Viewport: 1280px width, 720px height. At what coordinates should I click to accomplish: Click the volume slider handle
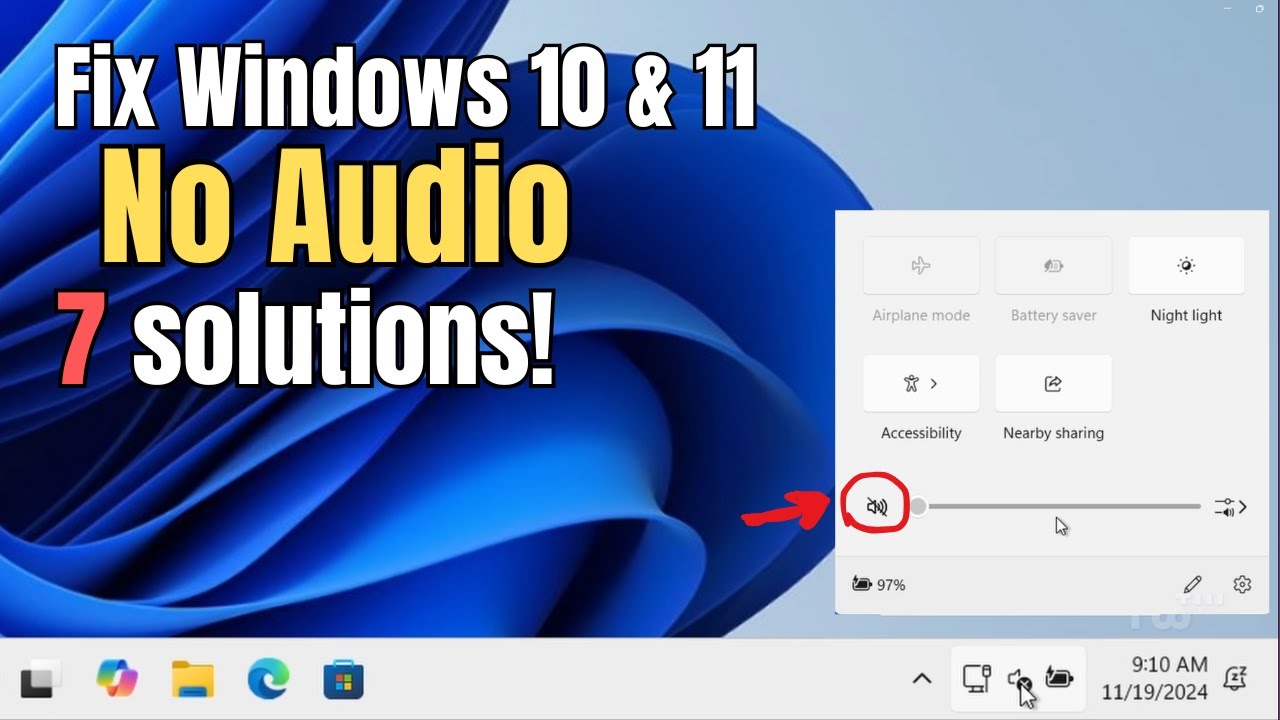click(x=917, y=506)
